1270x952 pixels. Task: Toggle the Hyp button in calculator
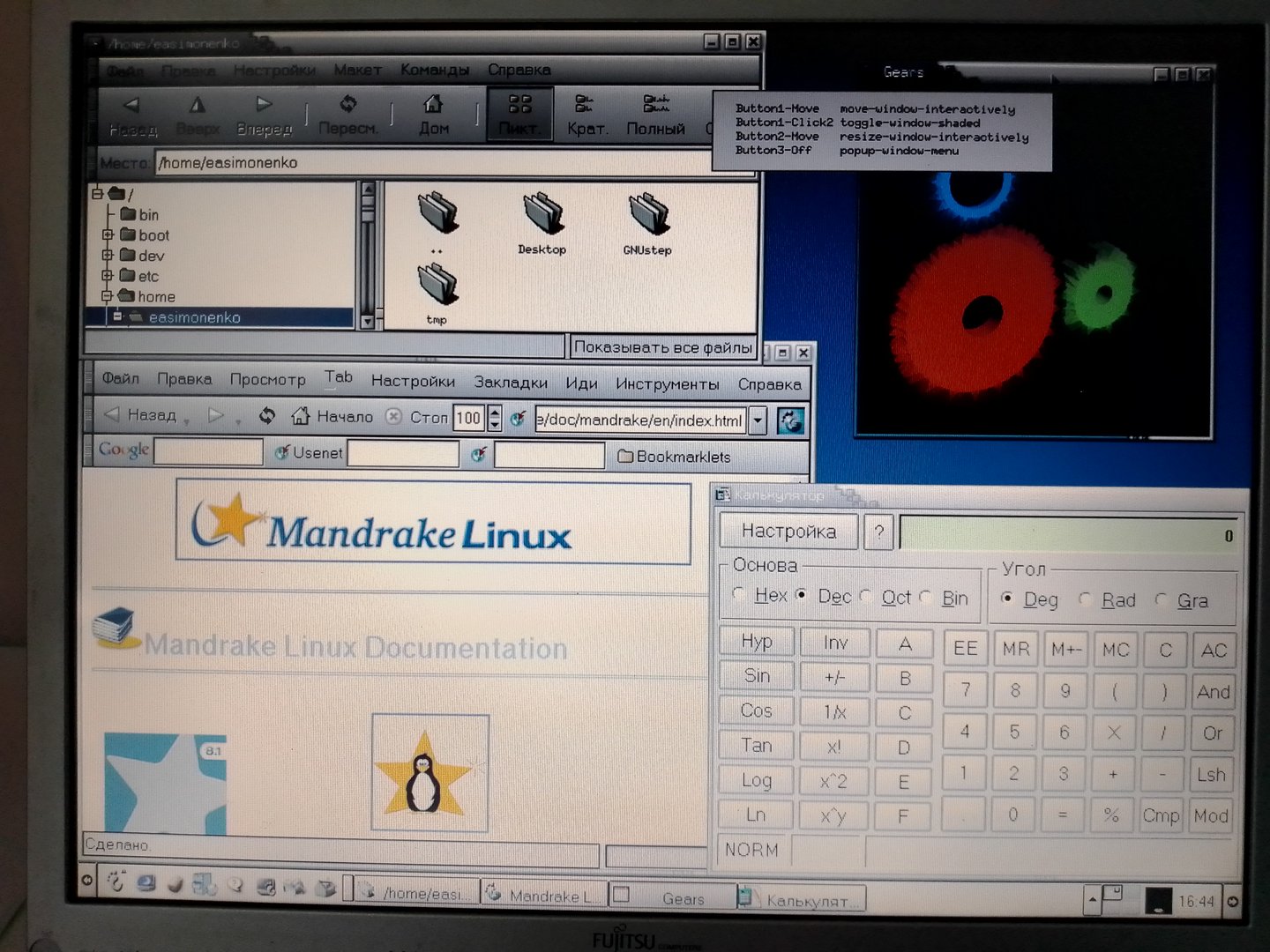coord(757,641)
